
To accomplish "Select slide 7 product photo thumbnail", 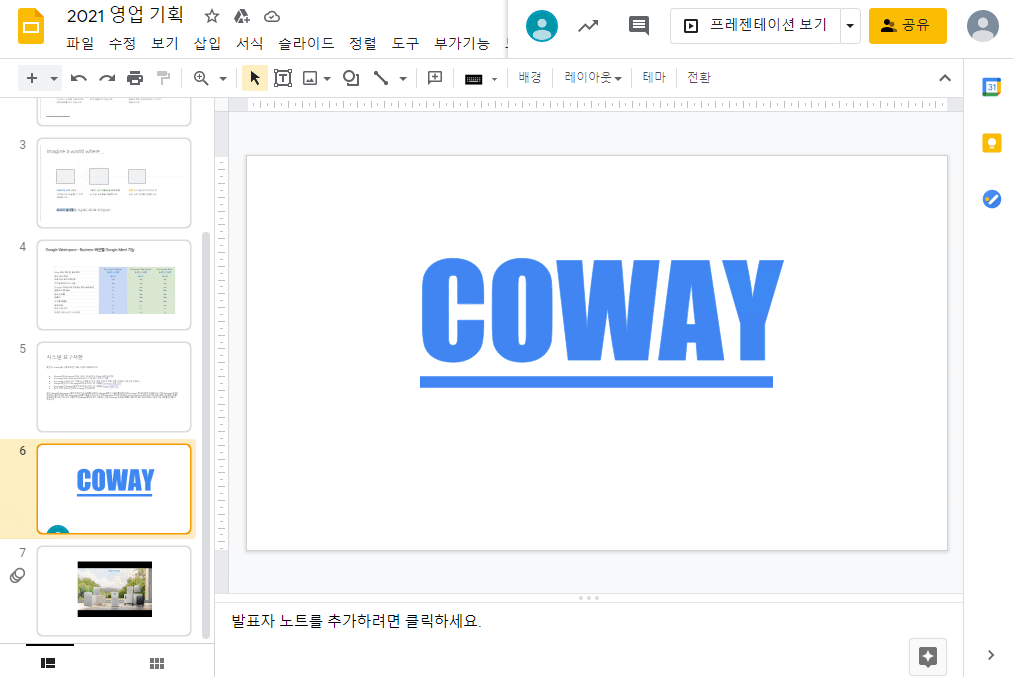I will pos(114,591).
